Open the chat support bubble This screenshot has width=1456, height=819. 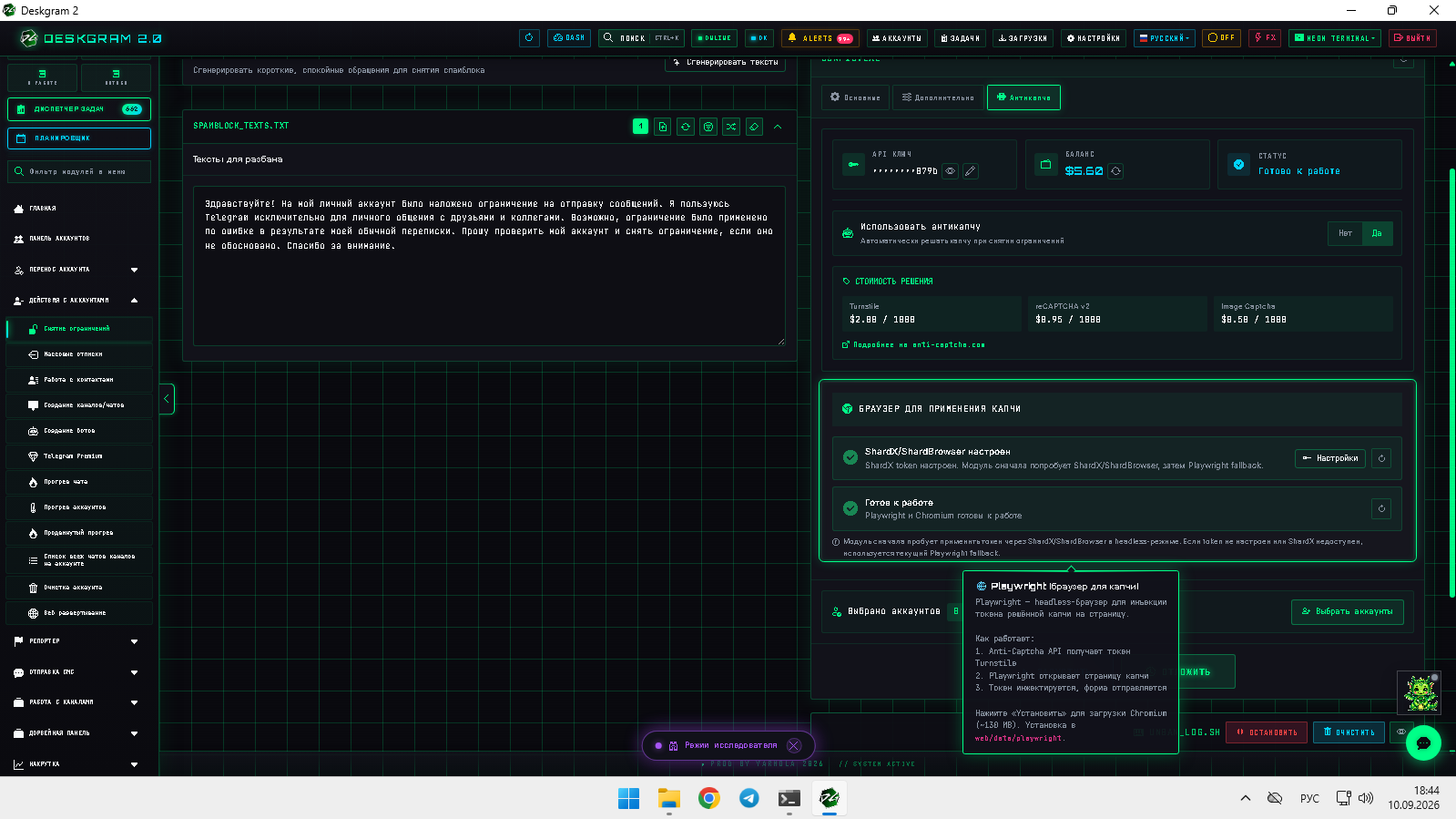(x=1423, y=743)
